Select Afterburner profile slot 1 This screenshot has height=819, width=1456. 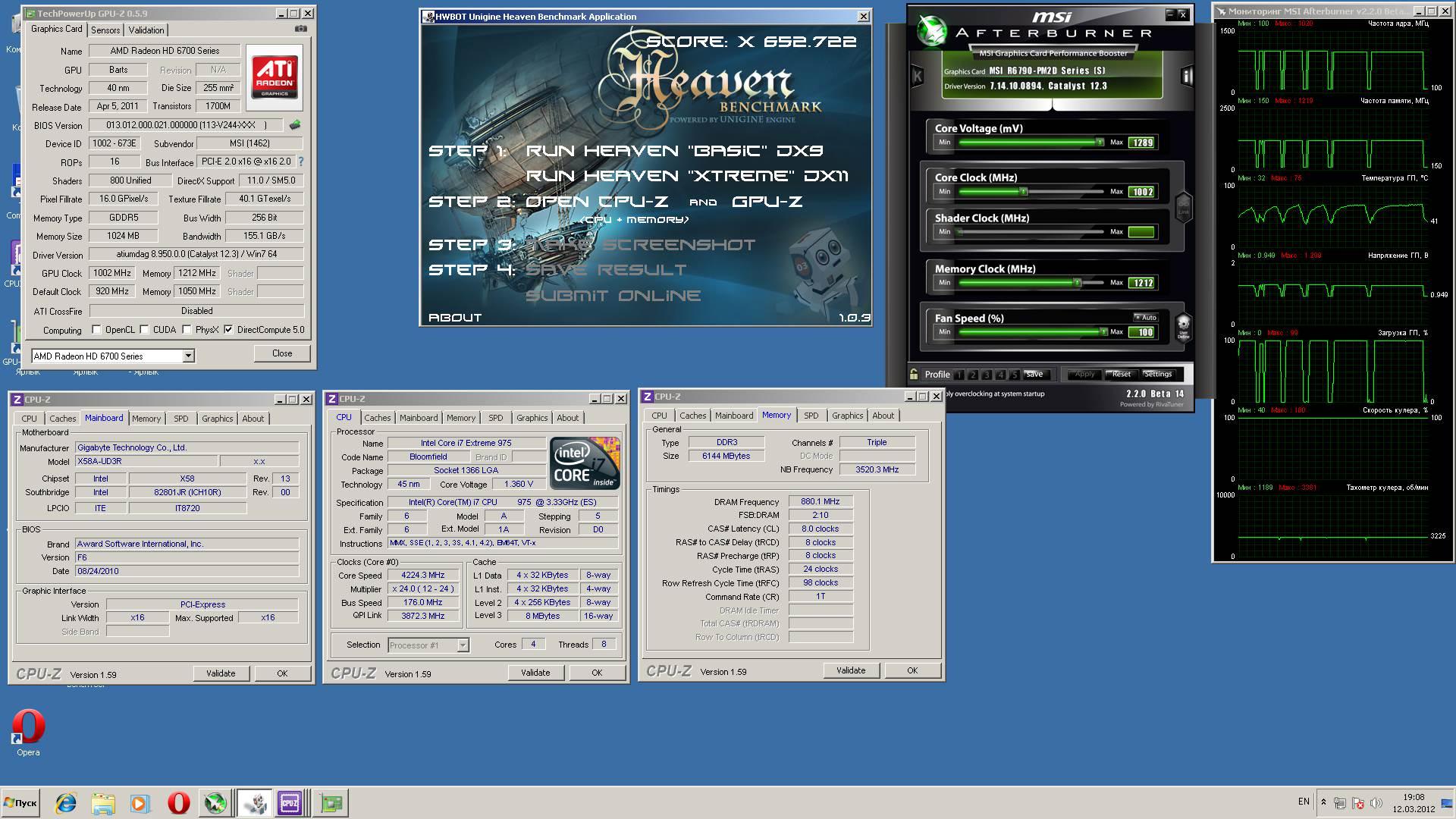click(x=960, y=375)
